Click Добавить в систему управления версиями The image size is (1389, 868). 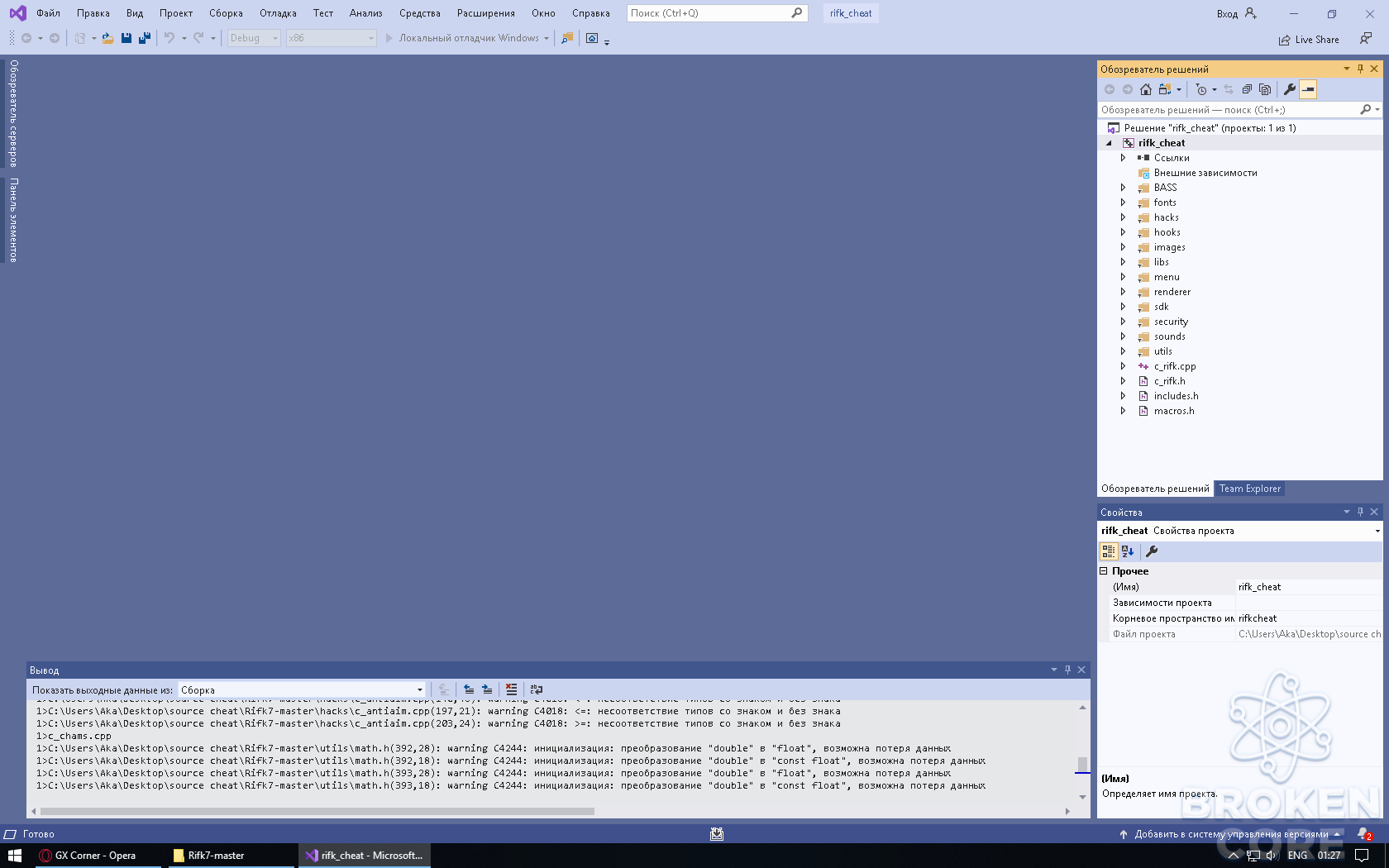(1231, 834)
